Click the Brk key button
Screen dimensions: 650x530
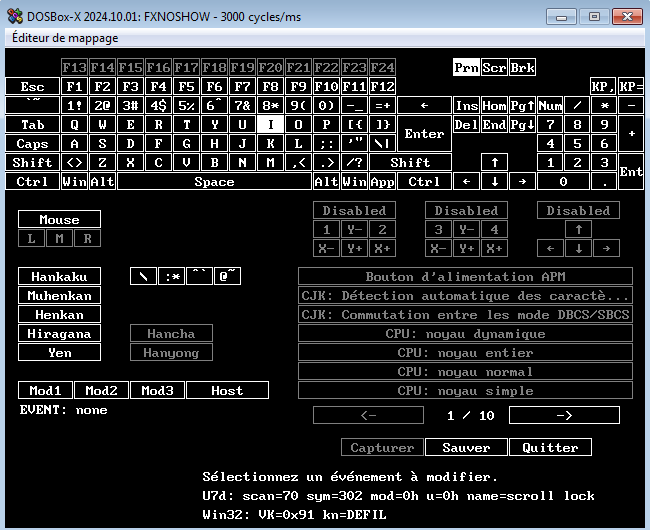click(x=522, y=67)
